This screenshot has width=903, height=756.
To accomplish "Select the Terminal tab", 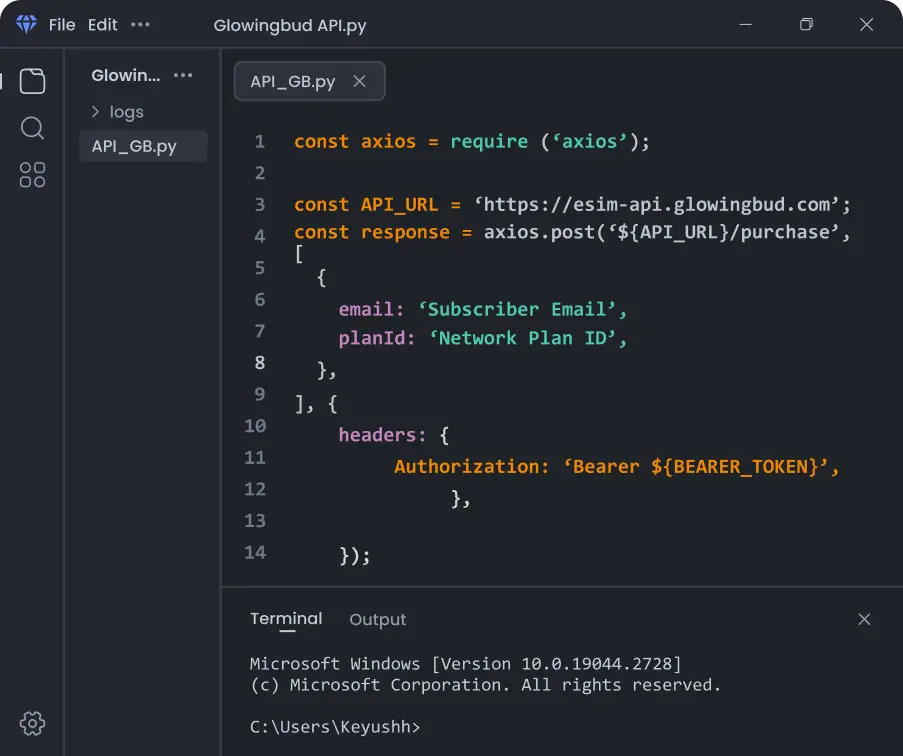I will [285, 619].
